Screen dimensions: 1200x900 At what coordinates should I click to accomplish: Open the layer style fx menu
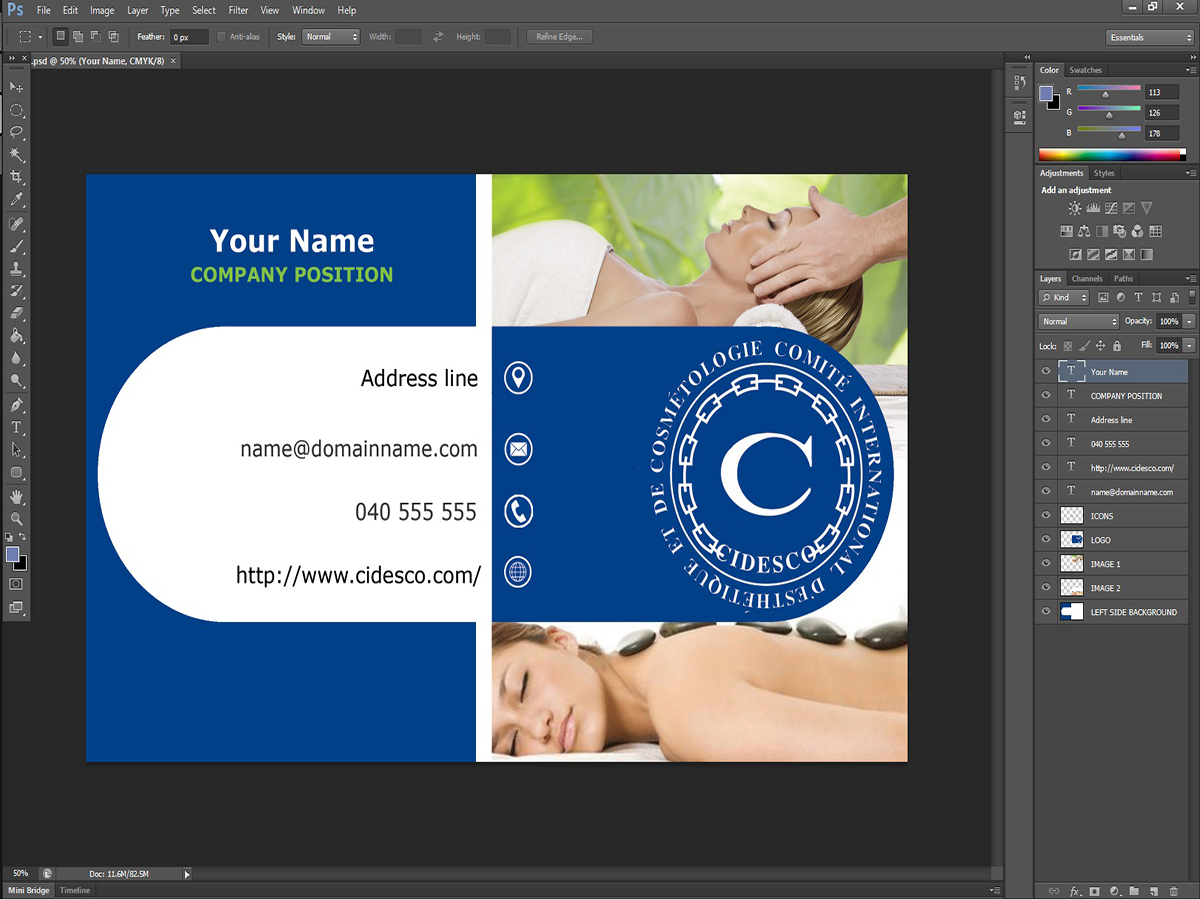point(1075,890)
